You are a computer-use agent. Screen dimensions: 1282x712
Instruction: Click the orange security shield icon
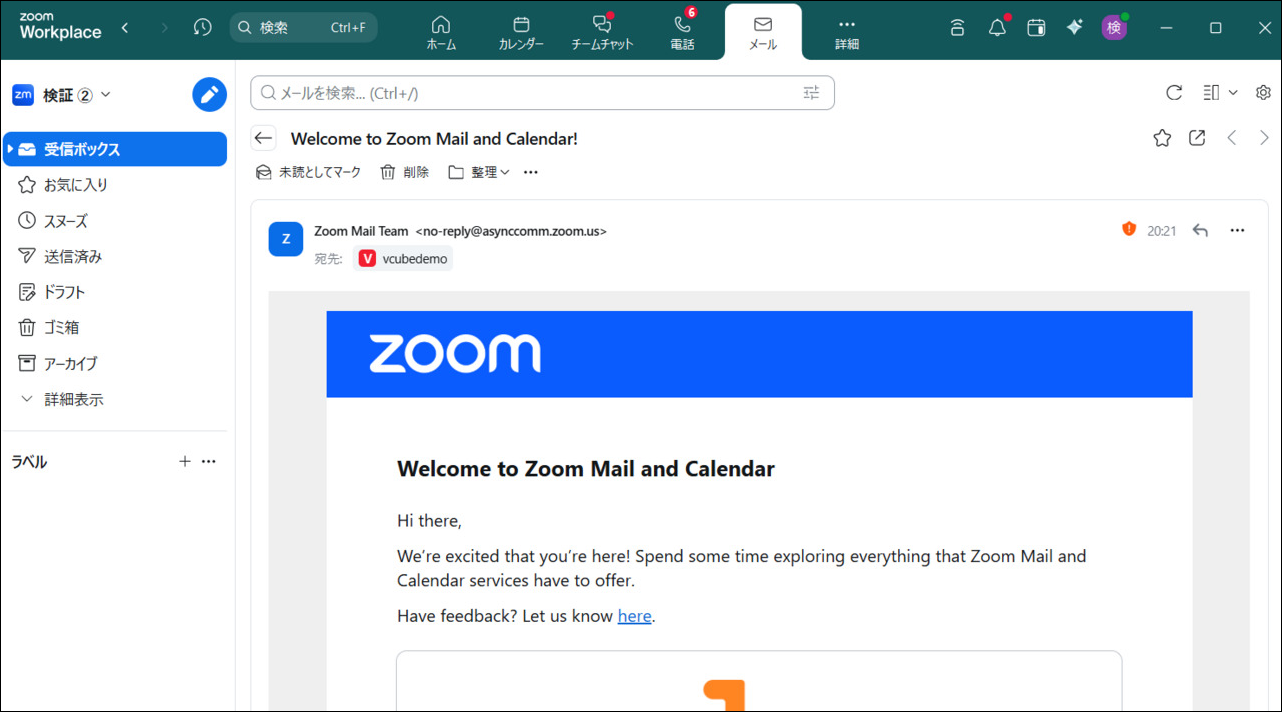[1129, 229]
